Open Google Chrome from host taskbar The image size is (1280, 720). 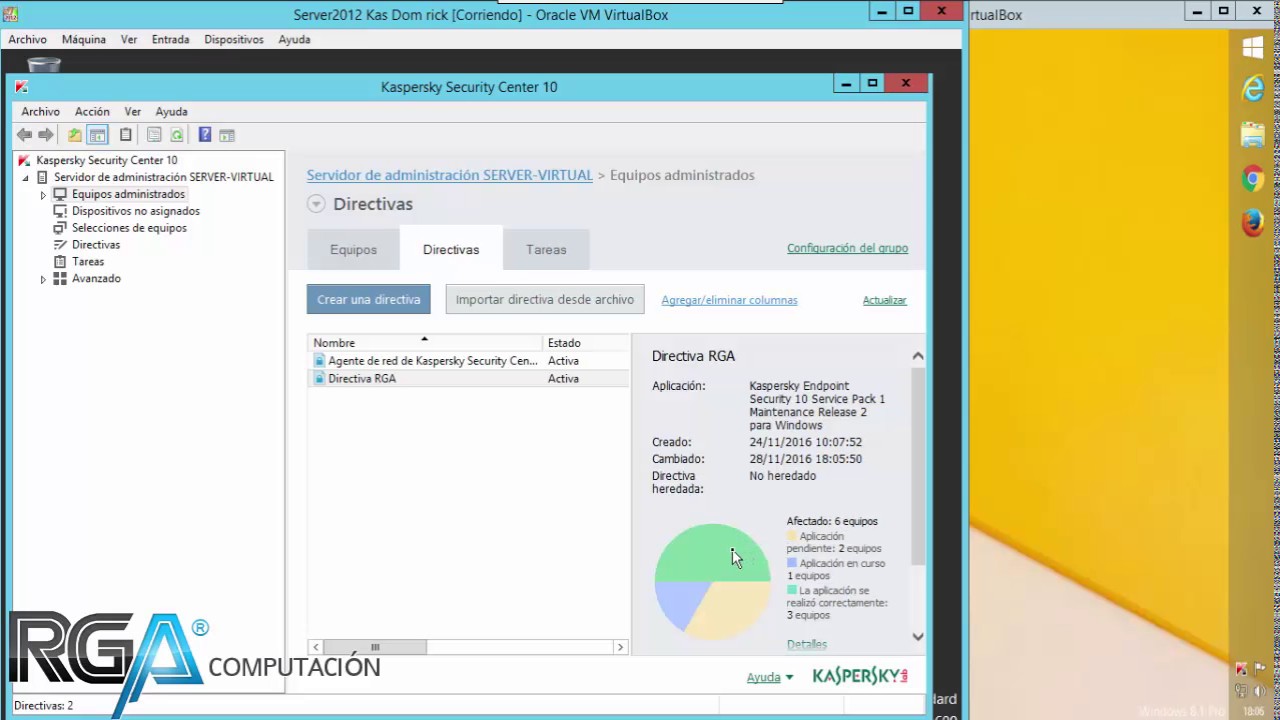[x=1253, y=179]
